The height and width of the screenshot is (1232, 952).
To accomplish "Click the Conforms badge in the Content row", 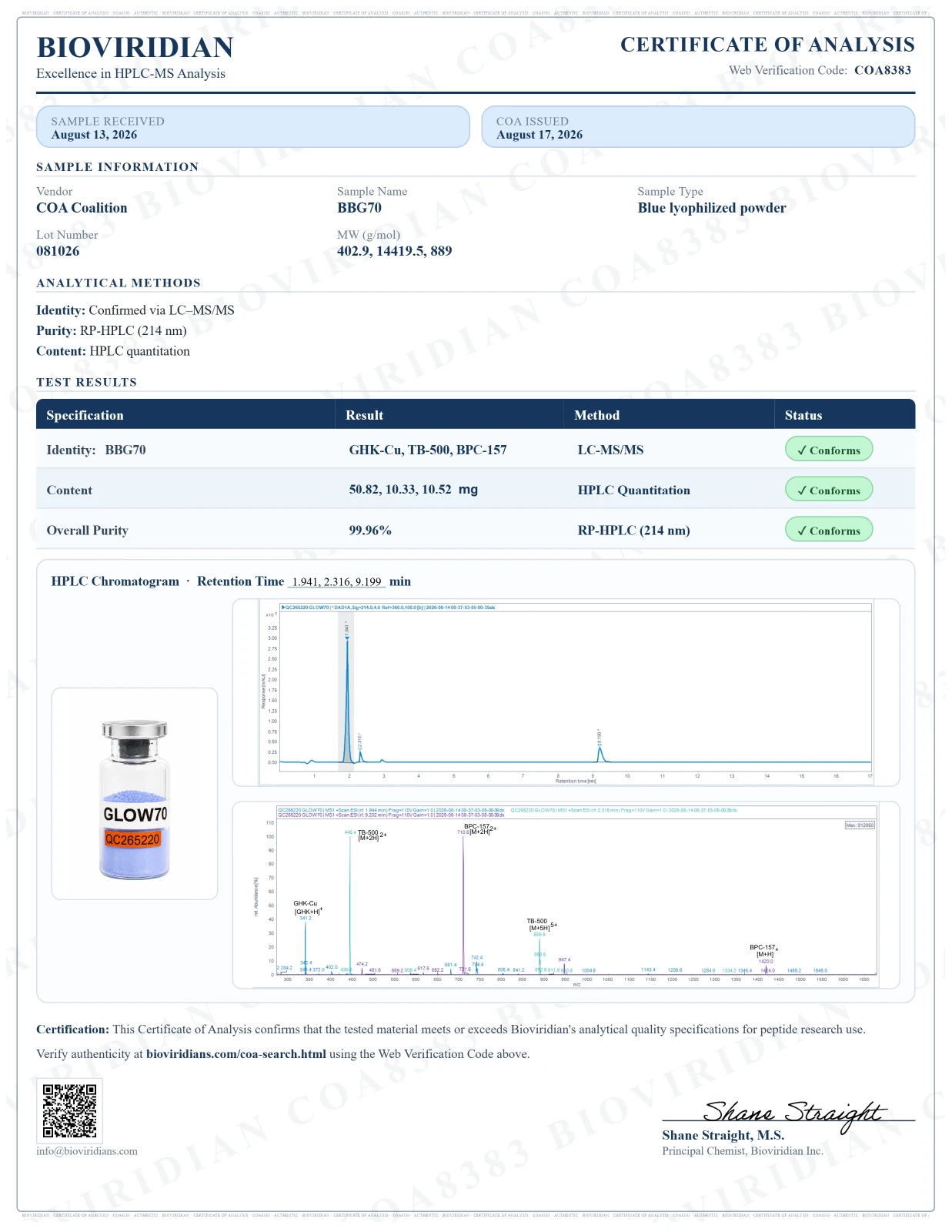I will click(x=829, y=490).
